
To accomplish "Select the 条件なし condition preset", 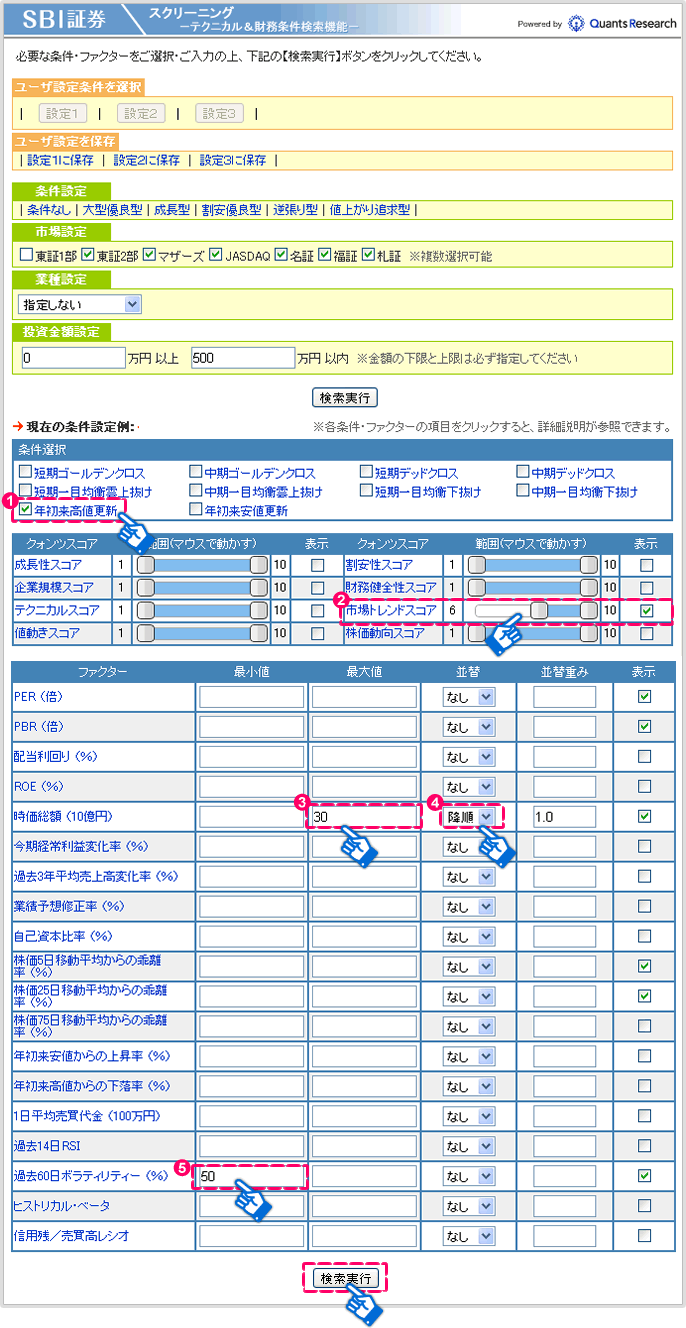I will [49, 210].
